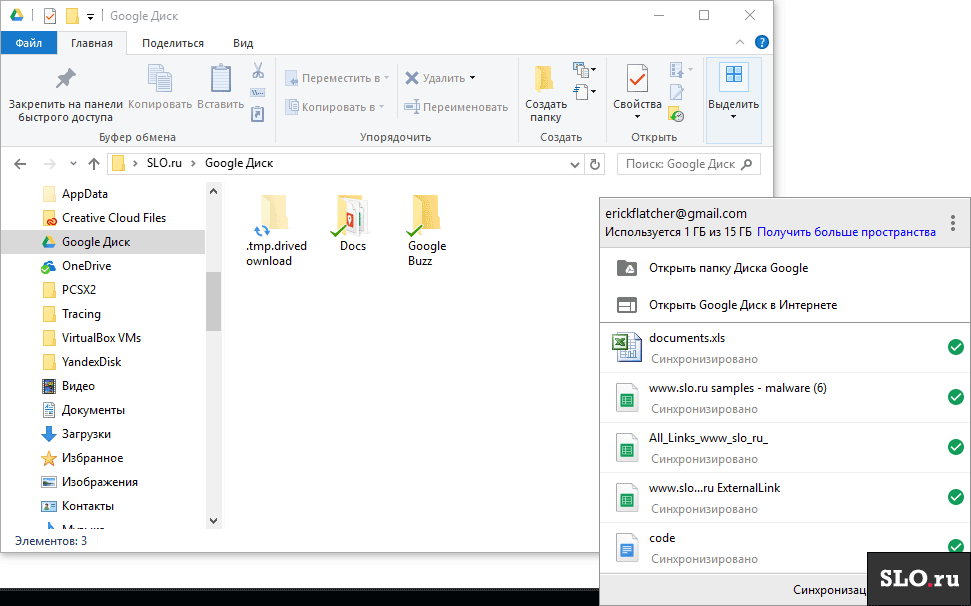The width and height of the screenshot is (971, 606).
Task: Click the Вставить paste button
Action: [220, 87]
